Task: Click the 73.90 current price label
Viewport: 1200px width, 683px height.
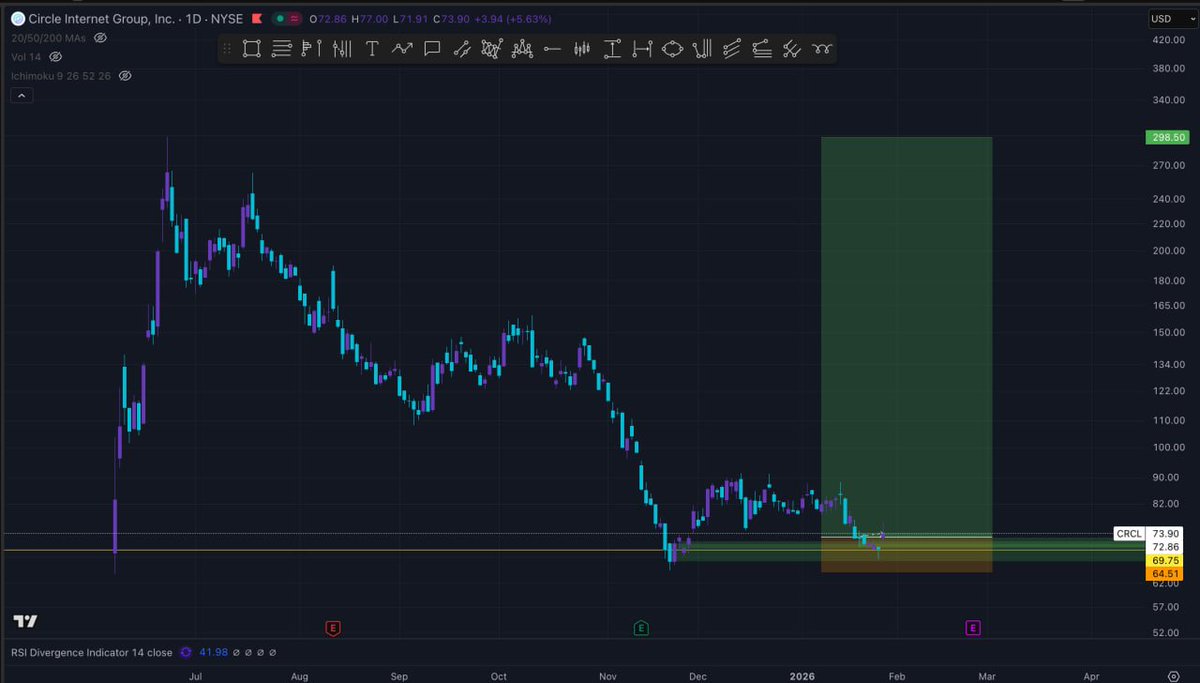Action: click(x=1165, y=534)
